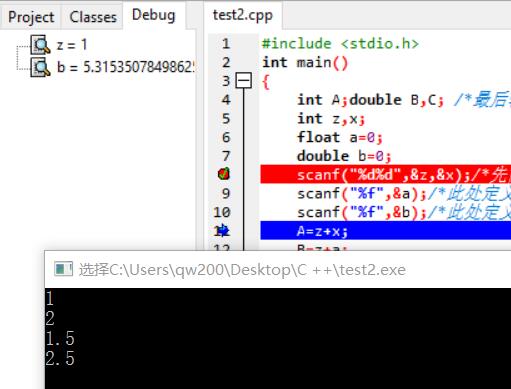Select watch entry b = 5.3153507849862
Screen dimensions: 511x389
(x=126, y=67)
